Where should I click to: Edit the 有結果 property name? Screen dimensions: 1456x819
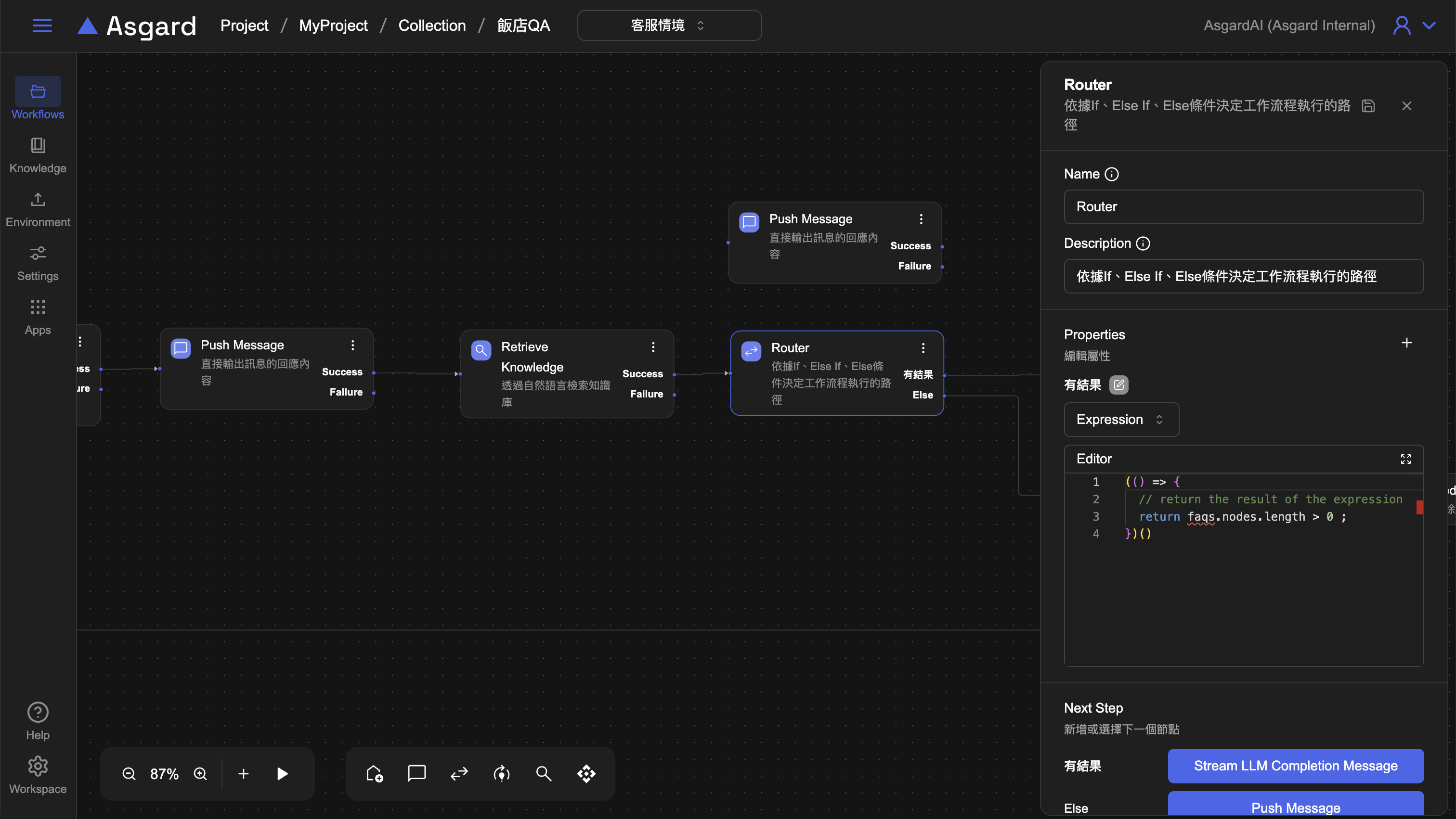pyautogui.click(x=1118, y=384)
